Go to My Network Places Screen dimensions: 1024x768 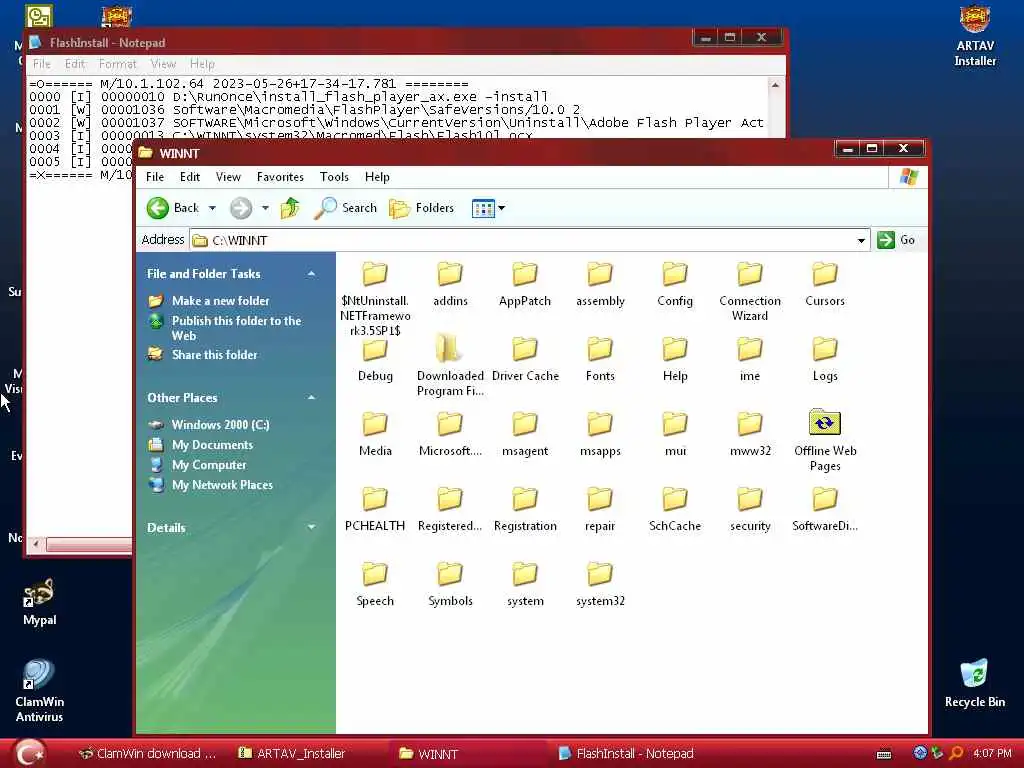(222, 485)
